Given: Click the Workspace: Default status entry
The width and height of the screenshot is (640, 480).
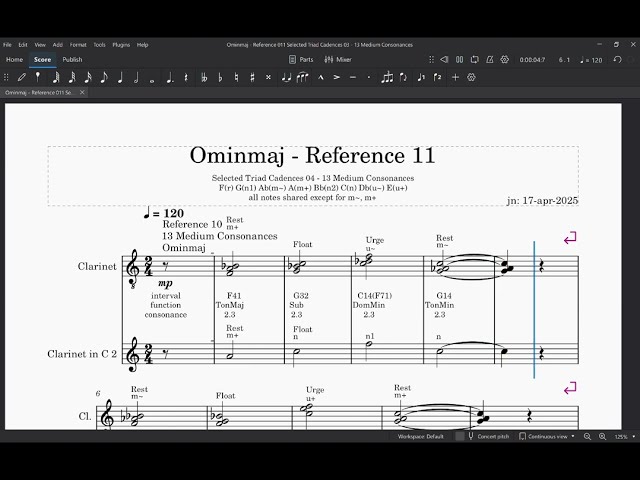Looking at the screenshot, I should (x=420, y=436).
